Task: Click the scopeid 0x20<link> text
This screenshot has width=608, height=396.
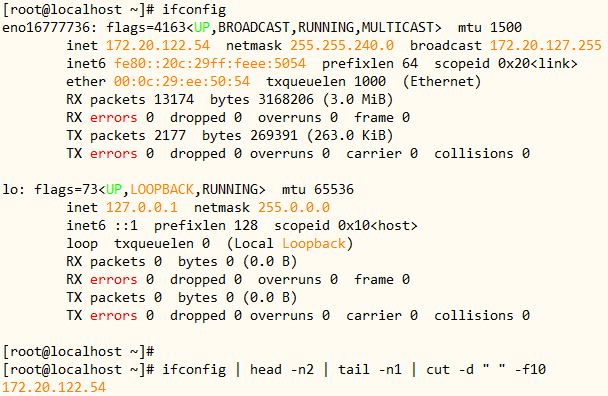Action: pyautogui.click(x=506, y=64)
